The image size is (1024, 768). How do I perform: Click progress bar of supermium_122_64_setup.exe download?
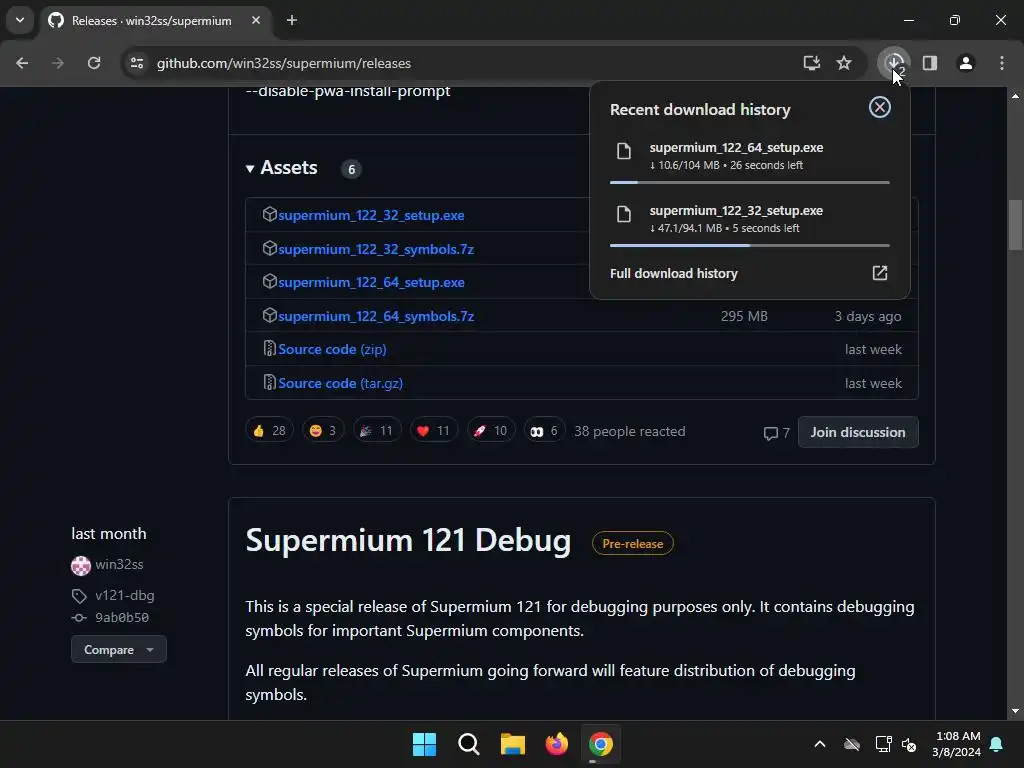tap(749, 182)
